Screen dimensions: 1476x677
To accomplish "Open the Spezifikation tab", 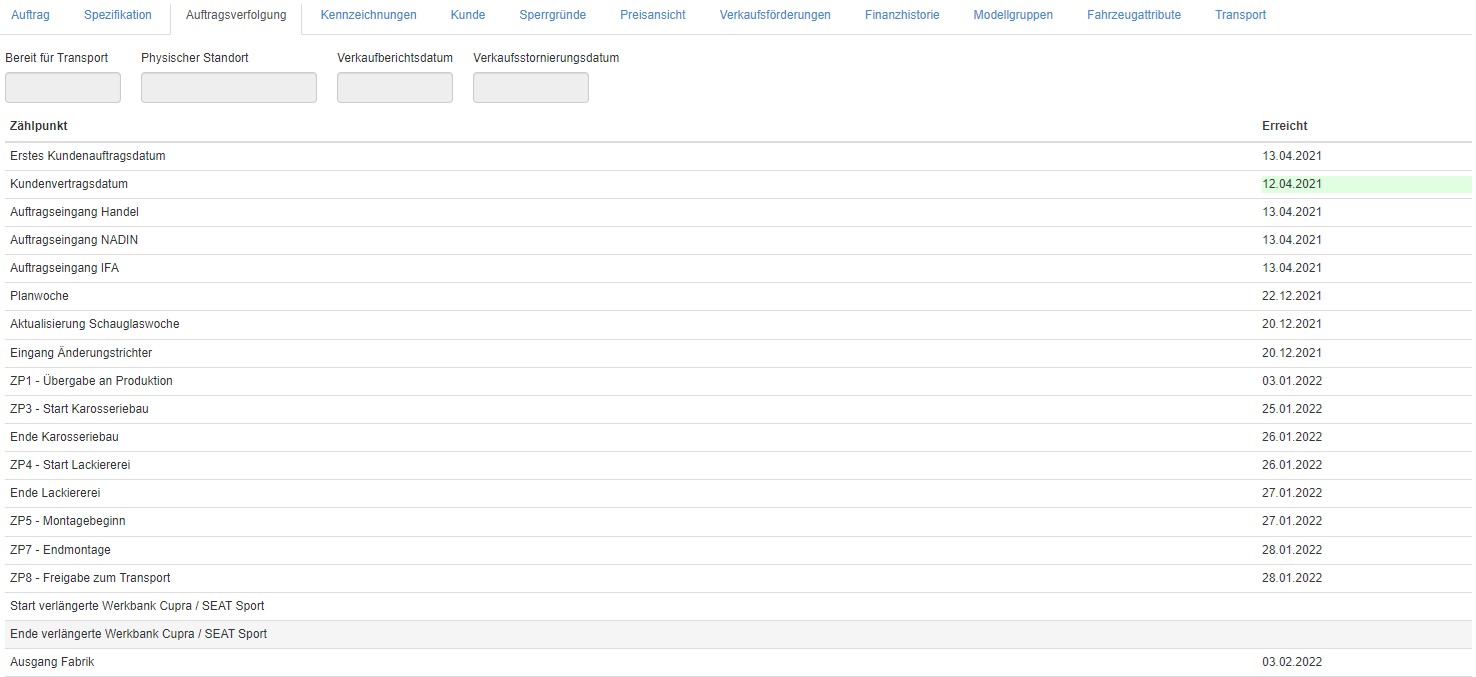I will point(118,15).
